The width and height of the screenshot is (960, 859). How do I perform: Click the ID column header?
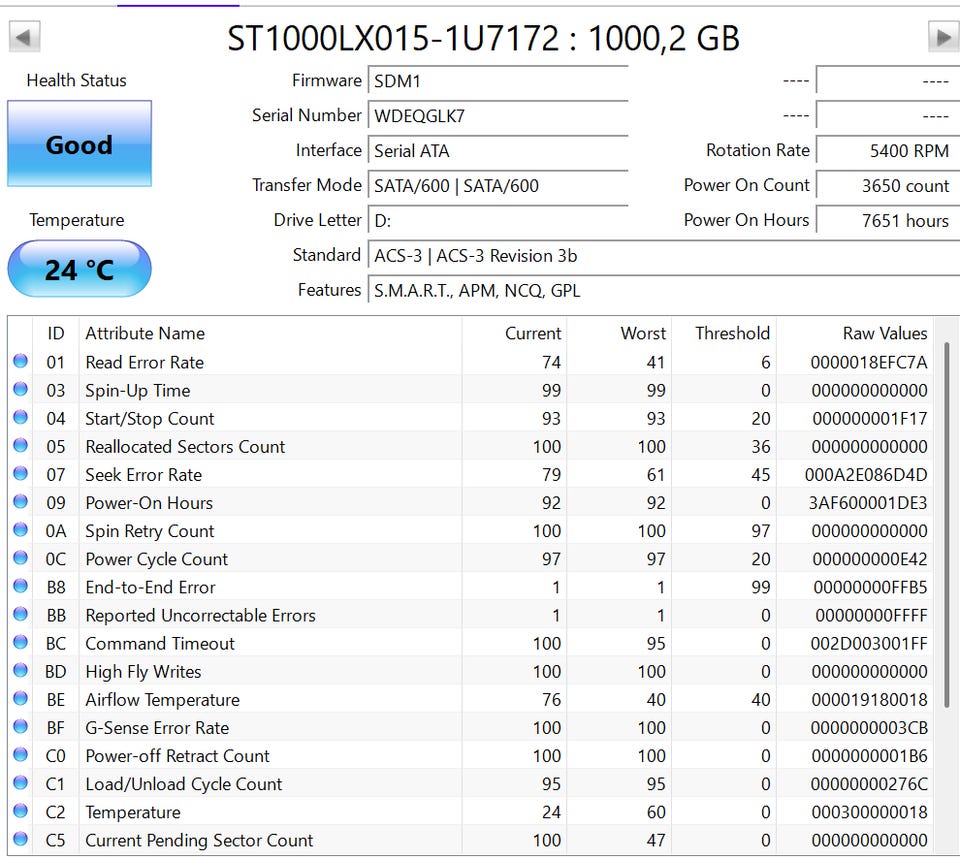tap(56, 333)
